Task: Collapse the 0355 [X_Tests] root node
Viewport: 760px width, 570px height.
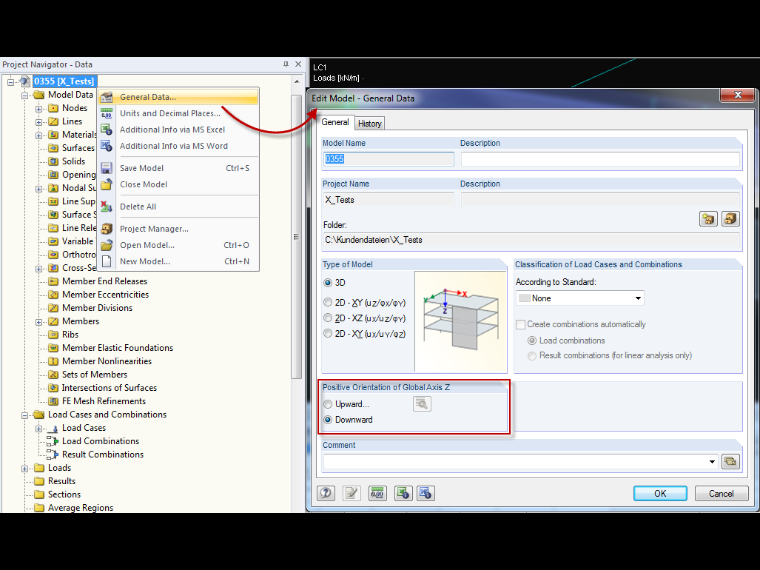Action: 11,82
